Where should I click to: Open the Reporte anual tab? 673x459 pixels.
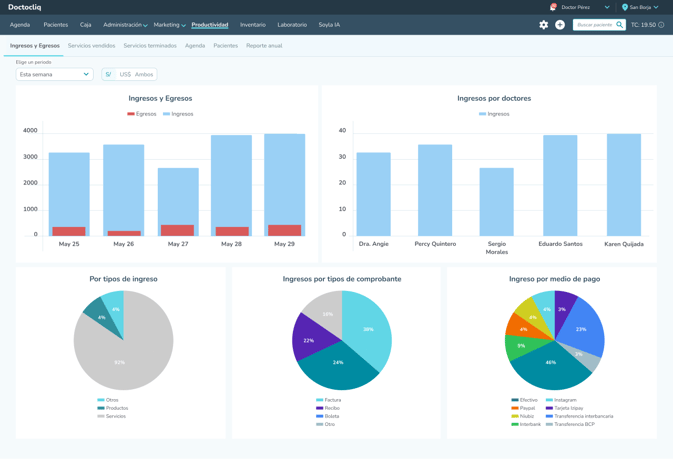[x=264, y=46]
